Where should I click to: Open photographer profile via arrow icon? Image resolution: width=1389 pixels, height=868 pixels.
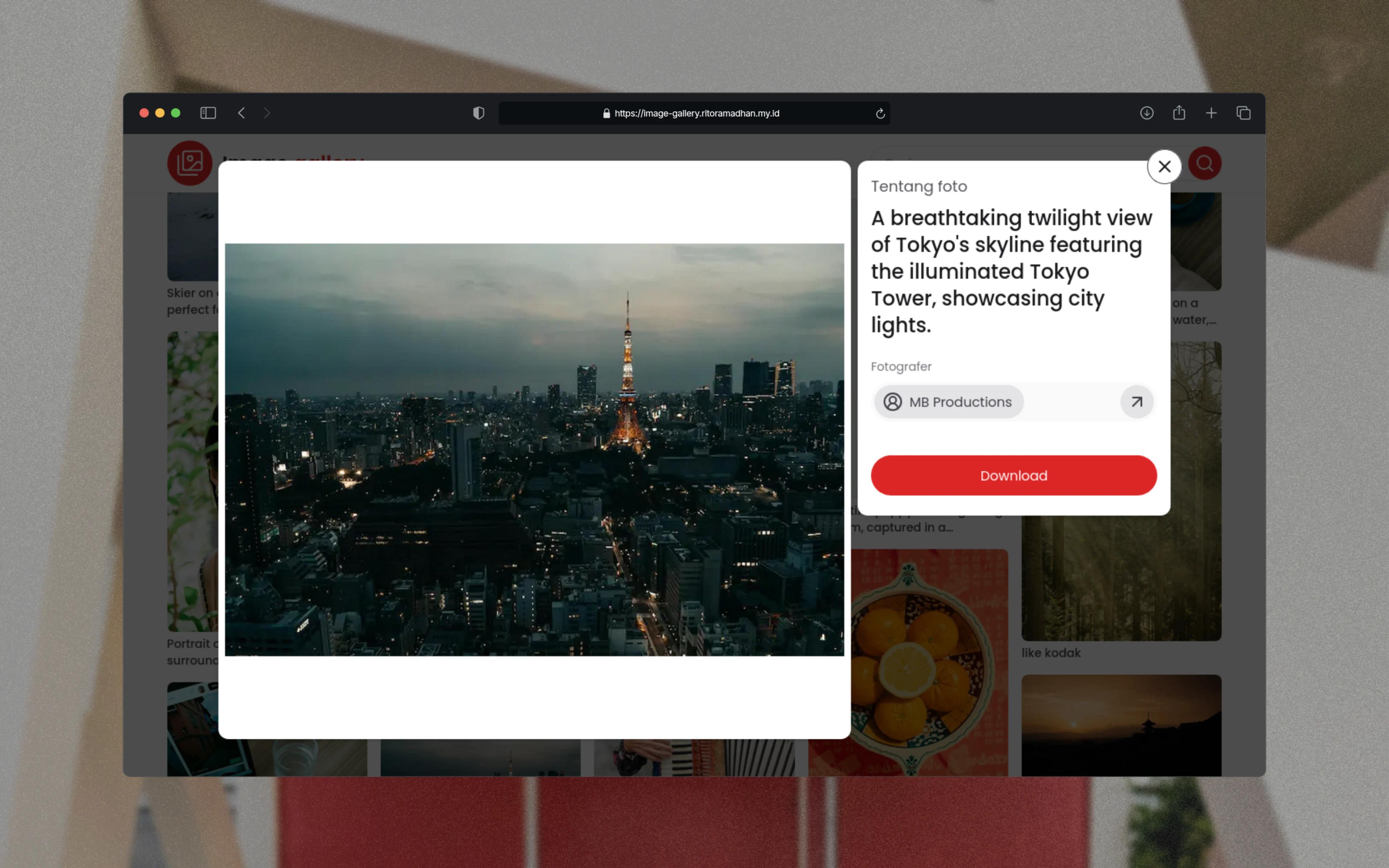click(1137, 402)
